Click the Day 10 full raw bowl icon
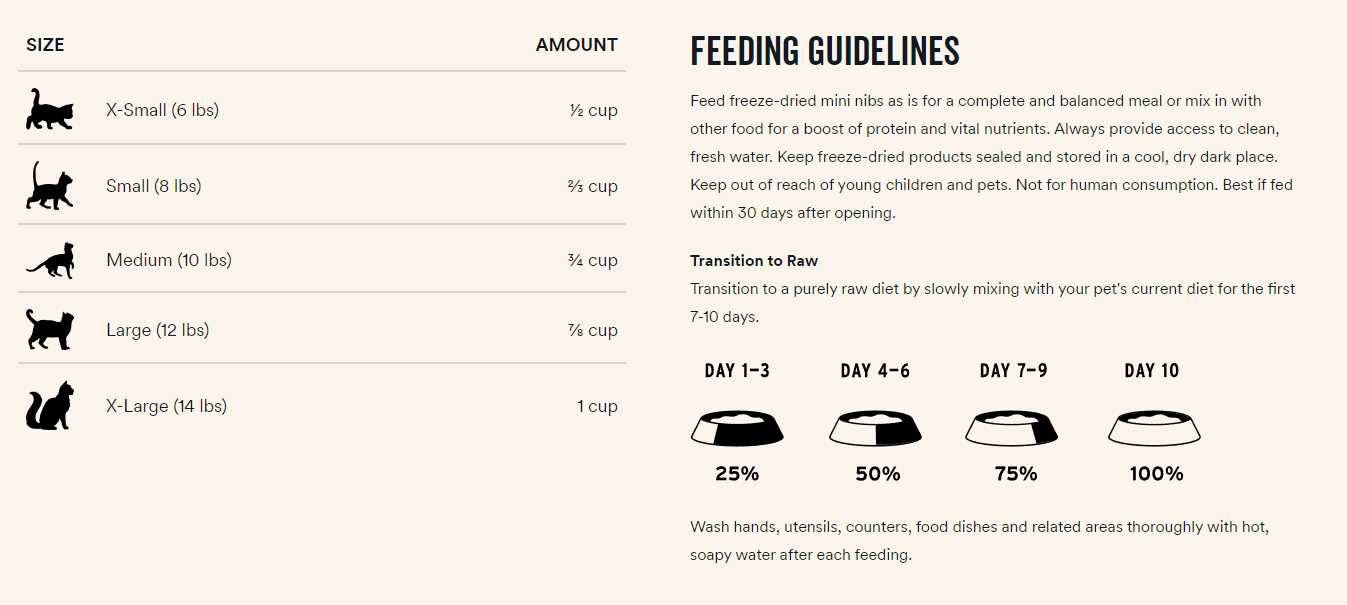The image size is (1347, 605). [1154, 428]
